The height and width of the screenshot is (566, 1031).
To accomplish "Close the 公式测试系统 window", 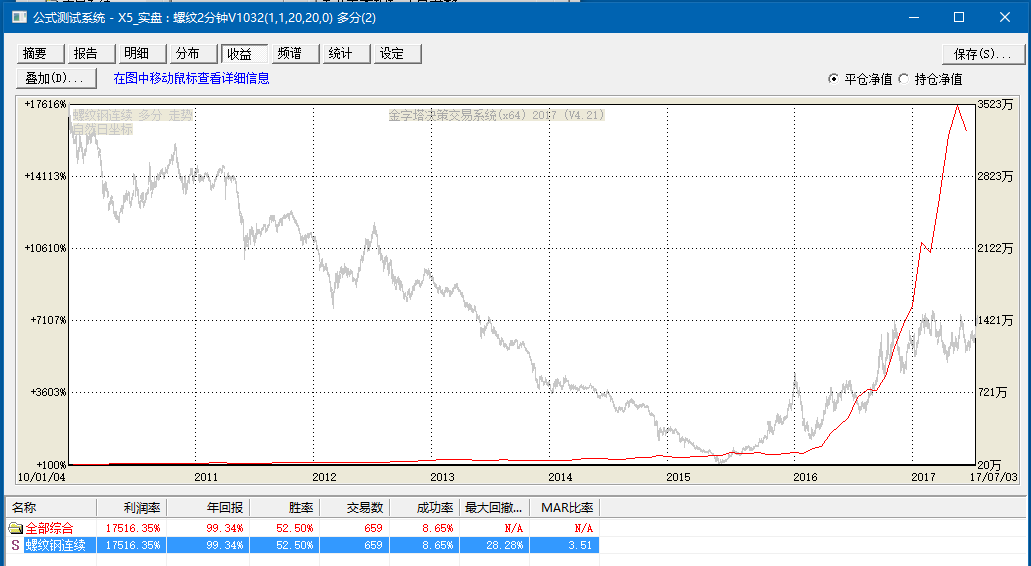I will click(1005, 18).
